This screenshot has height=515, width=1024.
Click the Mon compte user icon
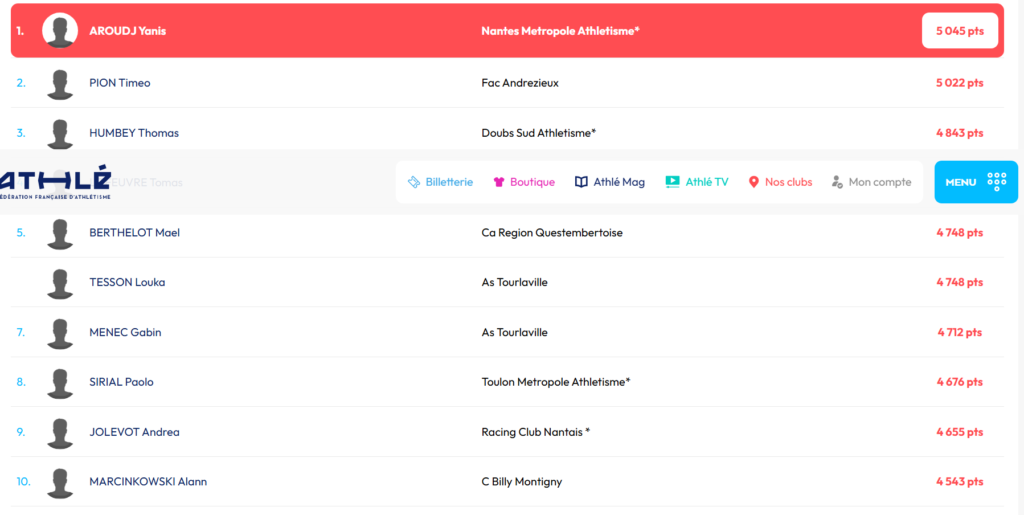pos(837,182)
